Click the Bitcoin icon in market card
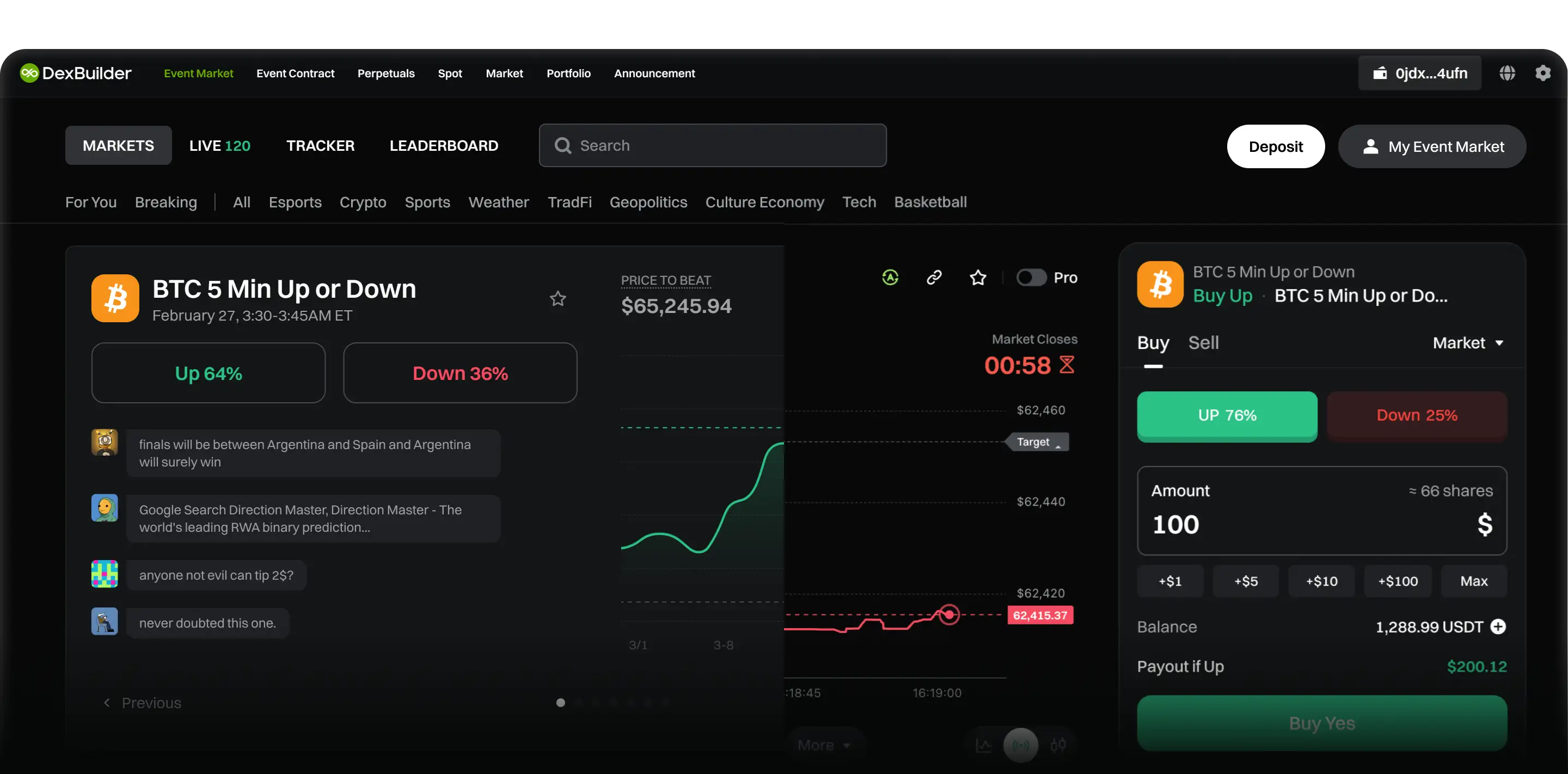 tap(115, 298)
